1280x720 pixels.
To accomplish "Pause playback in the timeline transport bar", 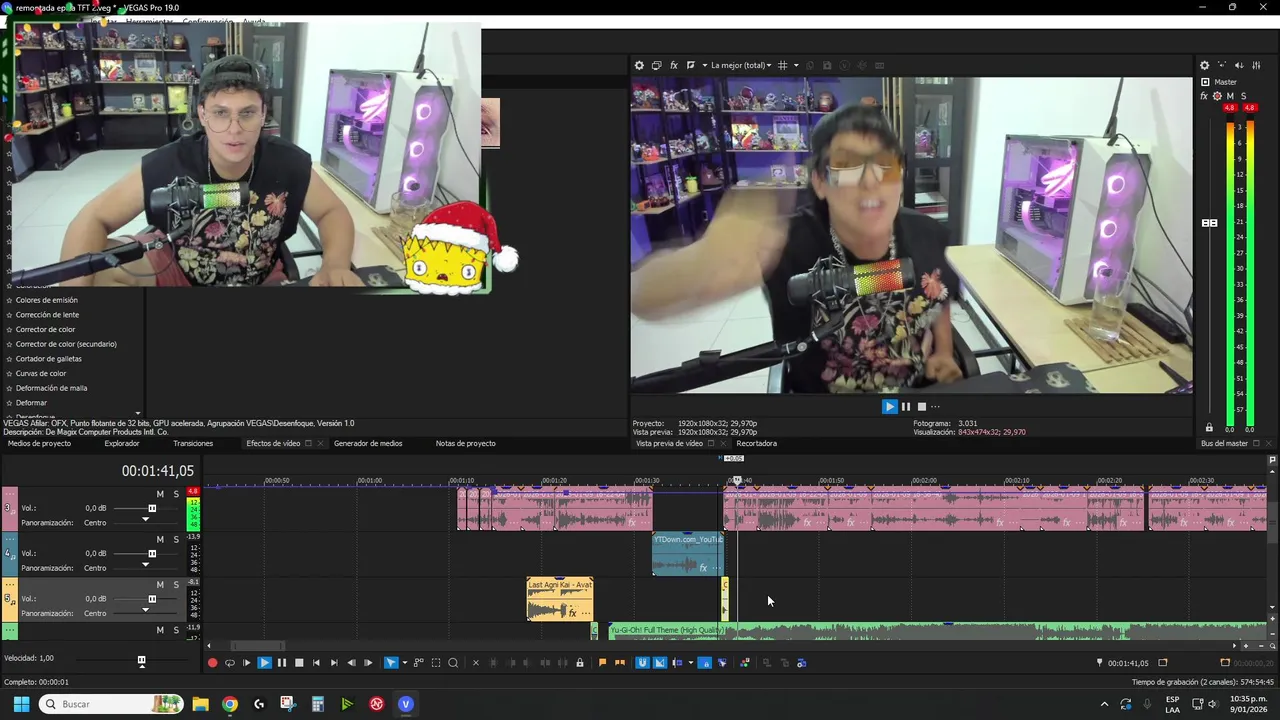I will click(282, 662).
